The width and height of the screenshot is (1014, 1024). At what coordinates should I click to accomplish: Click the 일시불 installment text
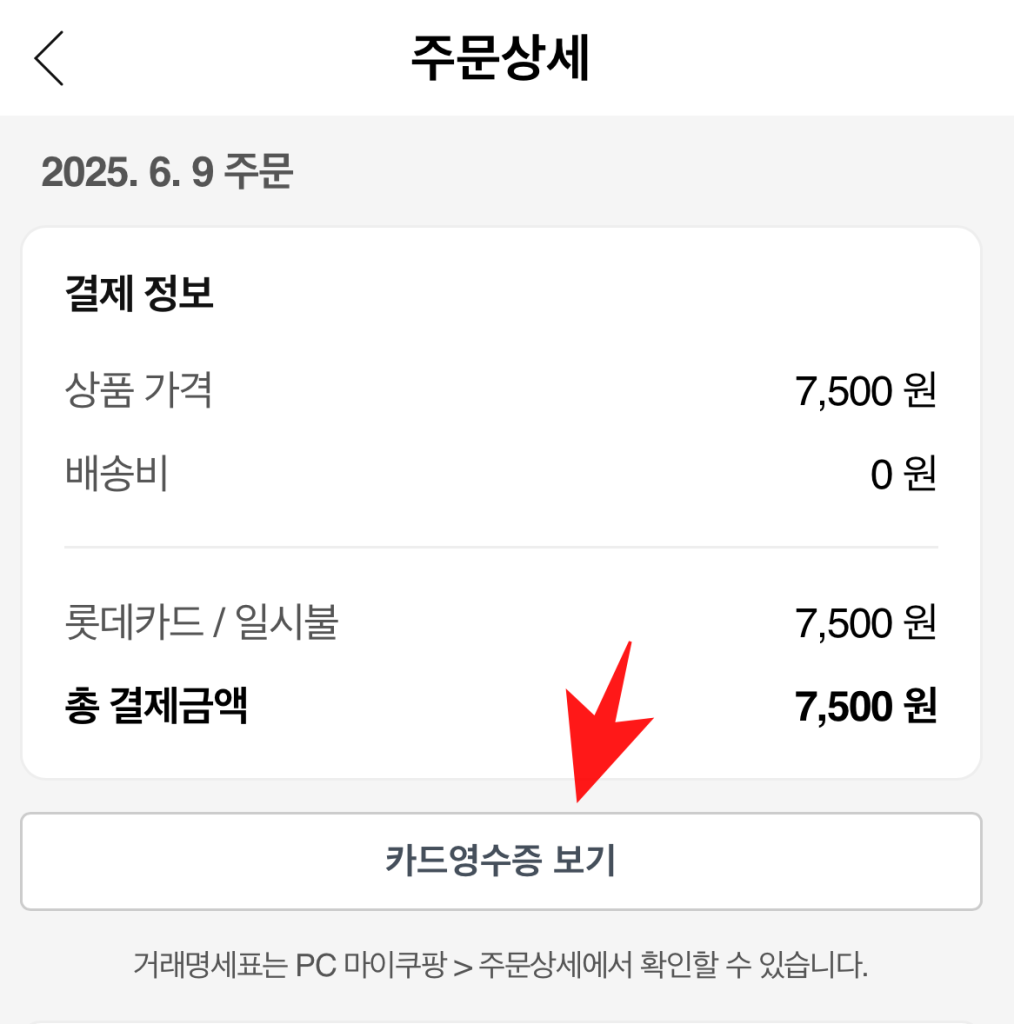pos(287,624)
